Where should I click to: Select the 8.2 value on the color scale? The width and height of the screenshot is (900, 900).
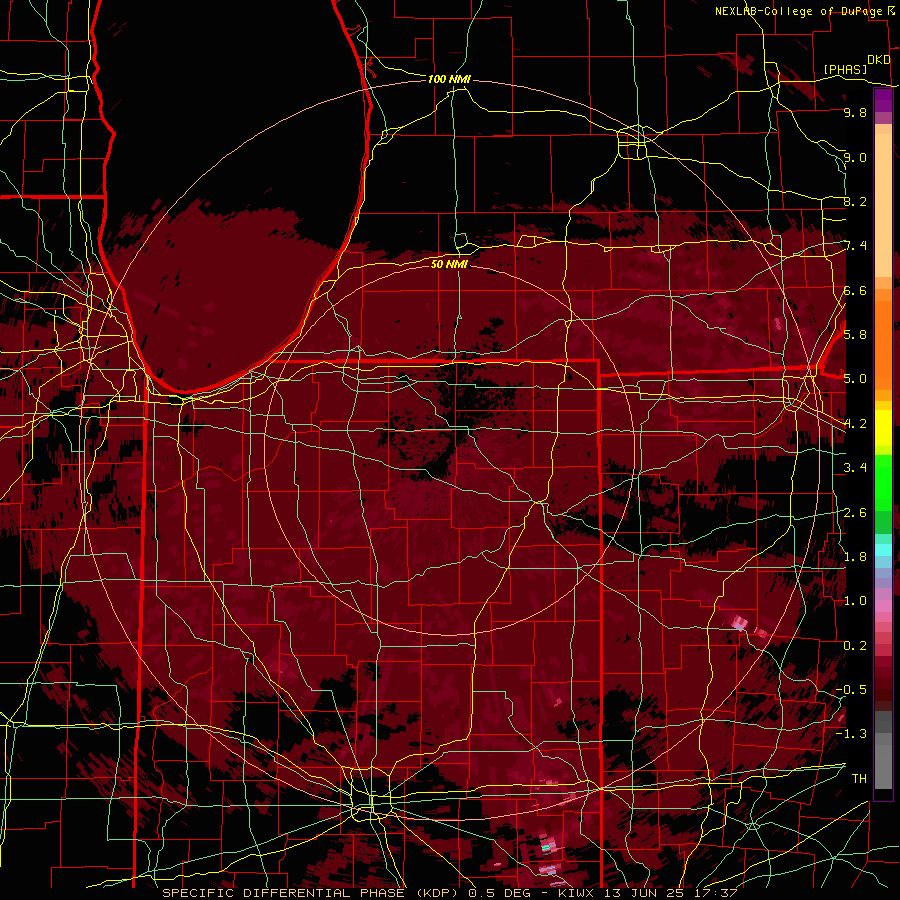855,201
